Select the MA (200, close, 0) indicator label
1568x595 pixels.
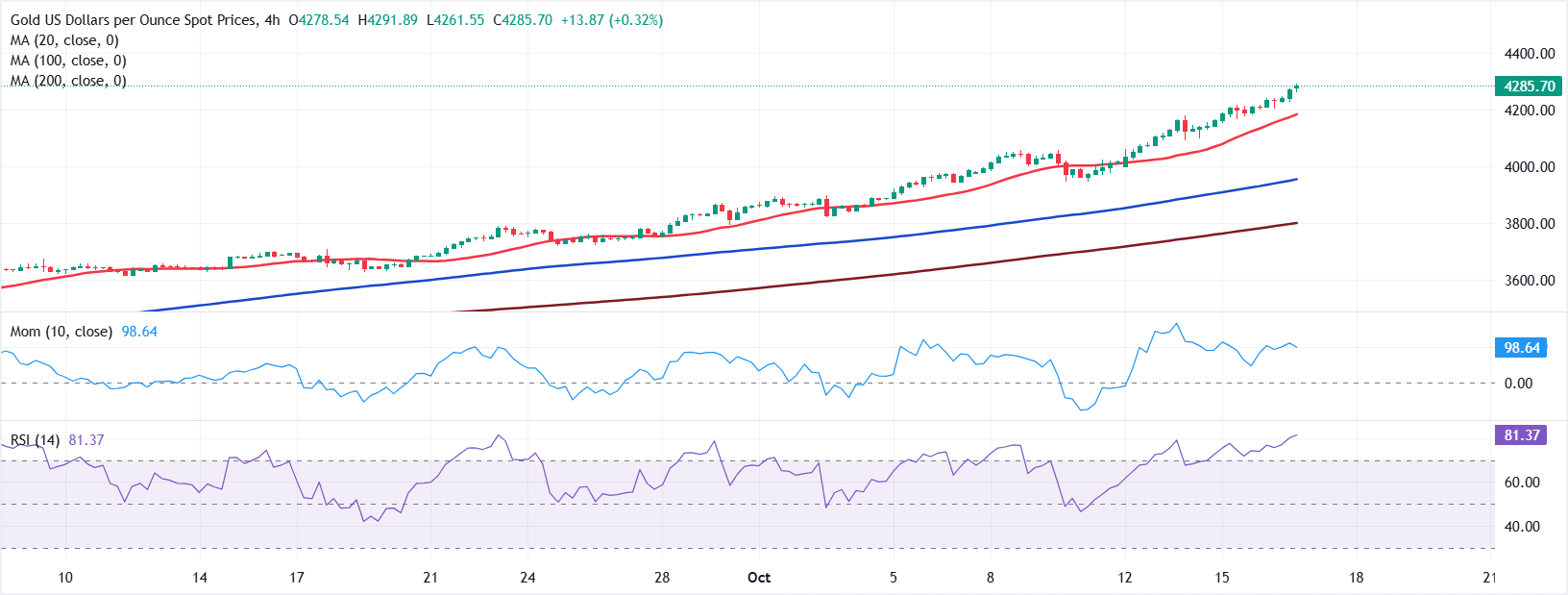pyautogui.click(x=68, y=81)
